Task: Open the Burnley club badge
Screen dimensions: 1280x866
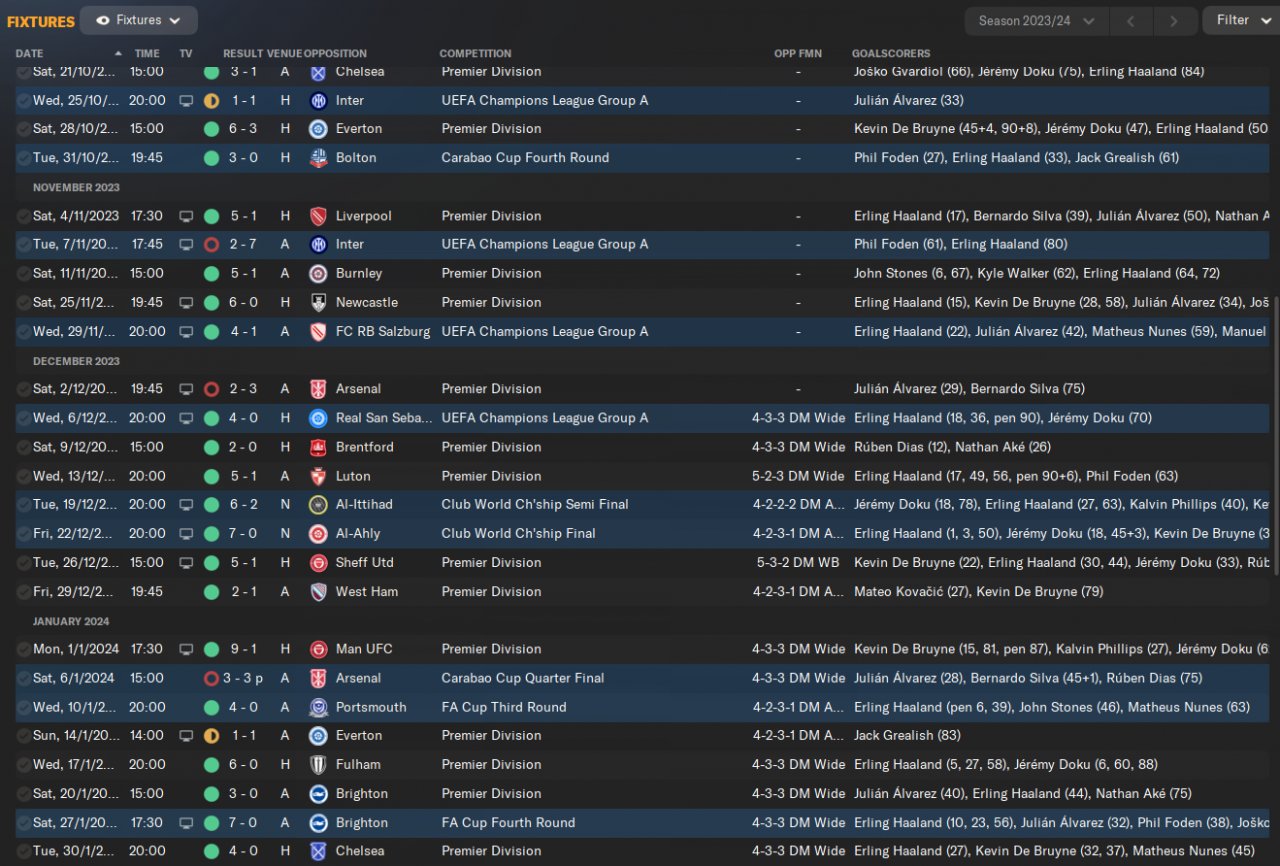Action: [318, 273]
